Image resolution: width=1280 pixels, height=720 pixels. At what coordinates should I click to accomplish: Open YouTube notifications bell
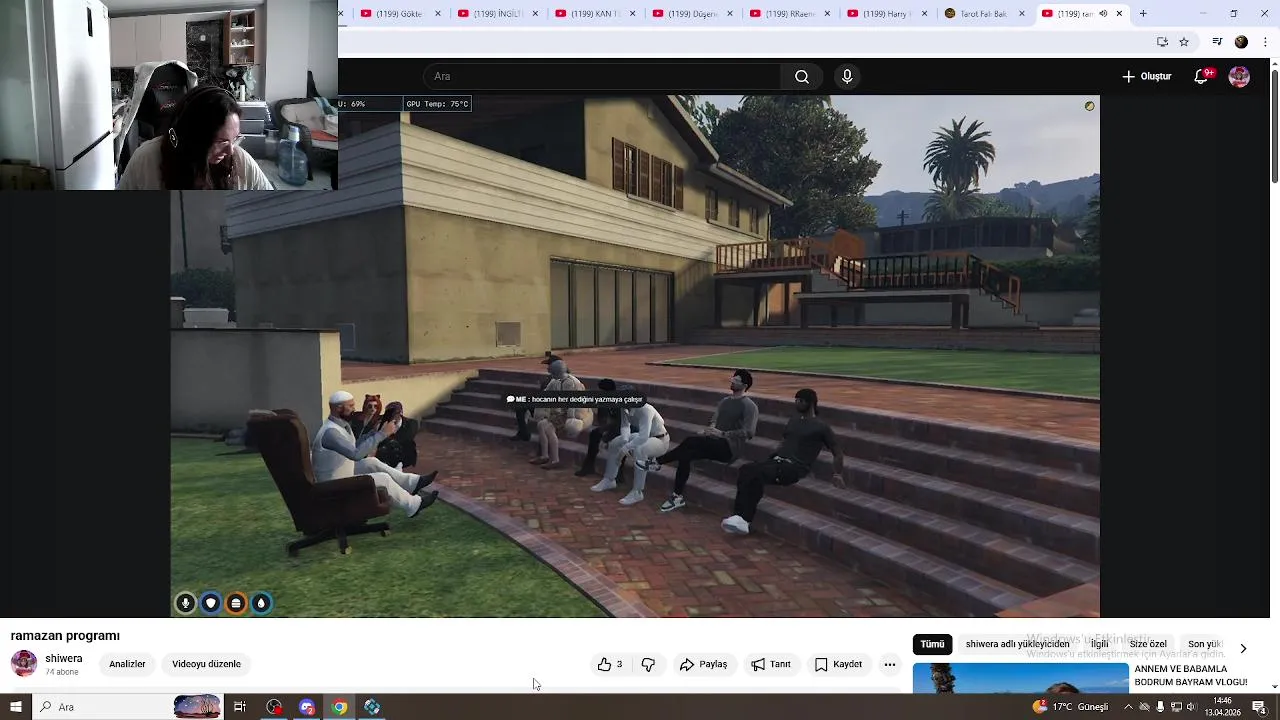(1202, 77)
